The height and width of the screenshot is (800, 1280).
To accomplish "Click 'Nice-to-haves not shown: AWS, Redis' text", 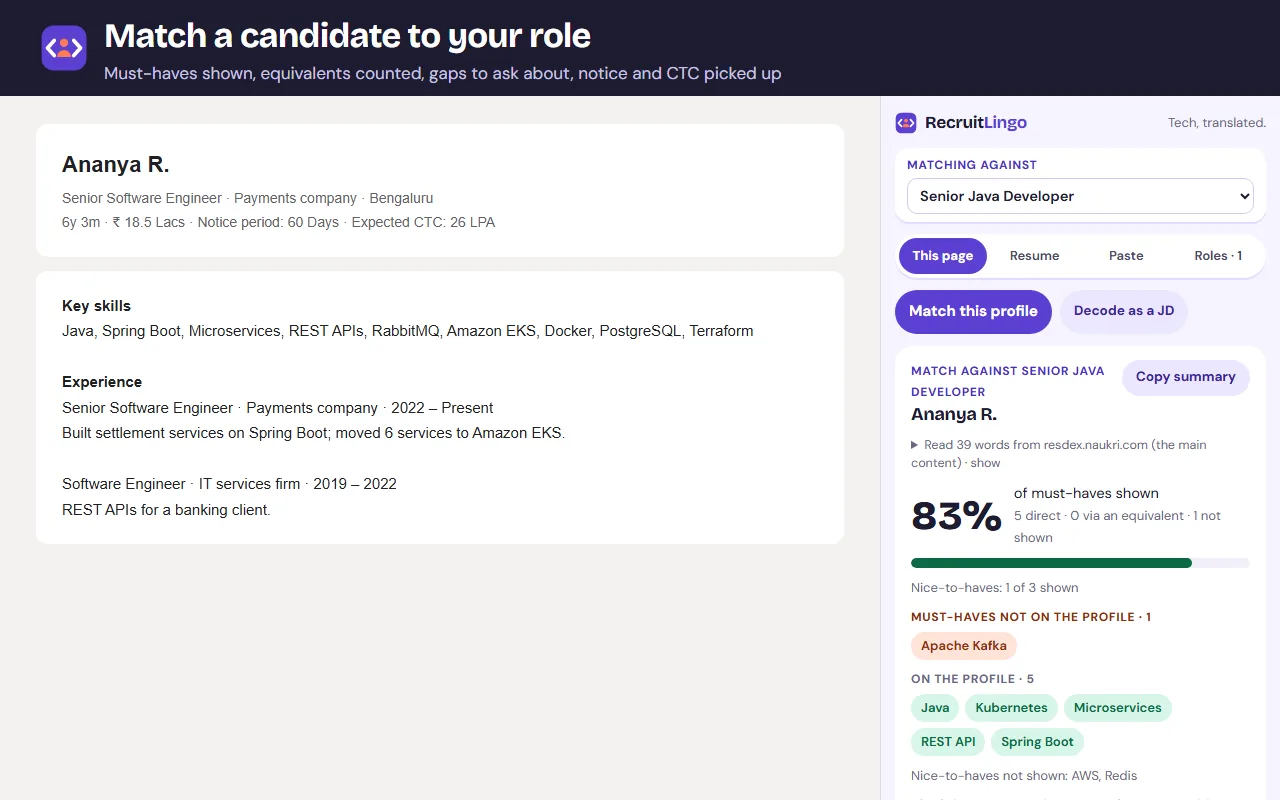I will click(x=1024, y=776).
